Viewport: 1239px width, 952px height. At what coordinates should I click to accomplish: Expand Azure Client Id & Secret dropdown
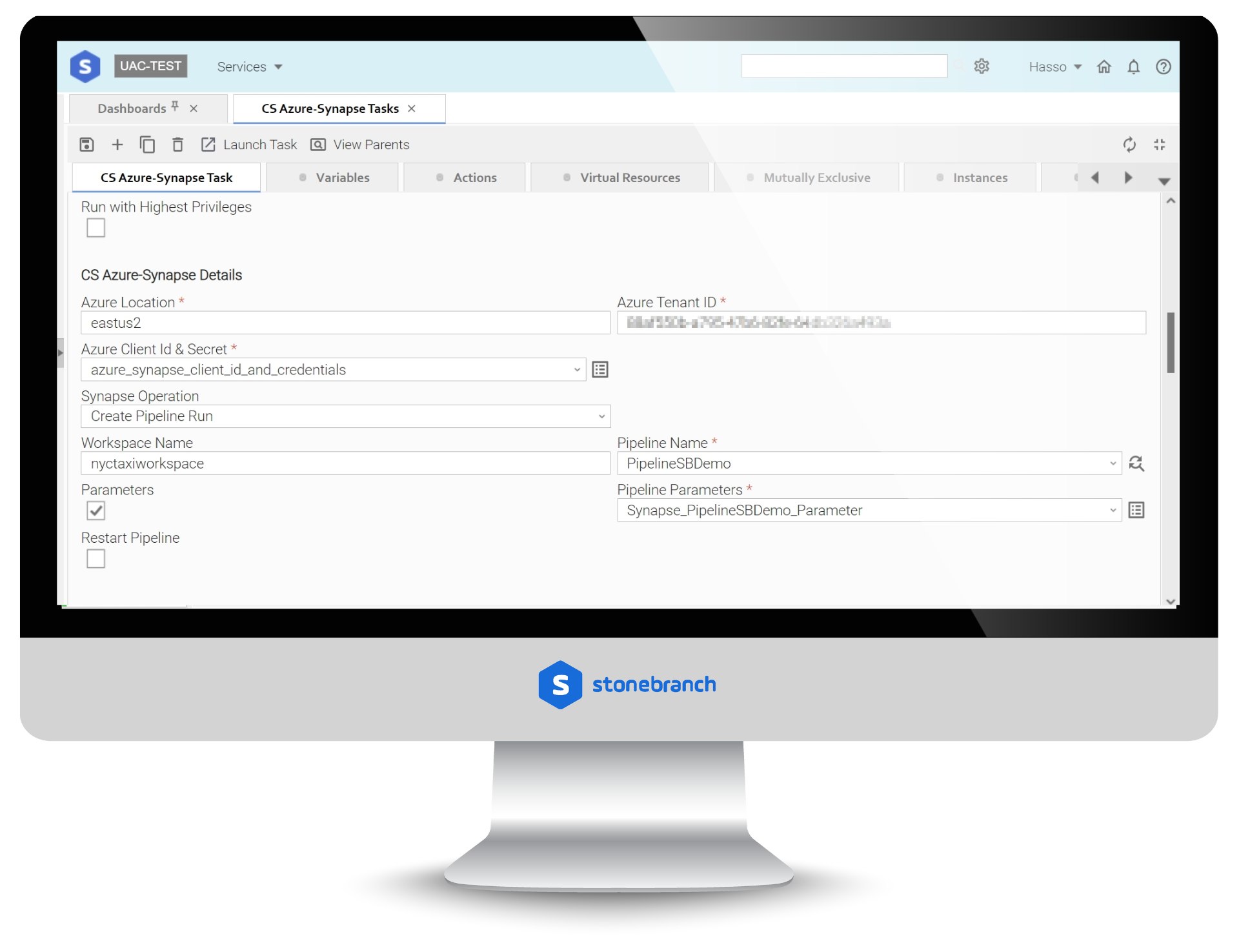point(577,370)
